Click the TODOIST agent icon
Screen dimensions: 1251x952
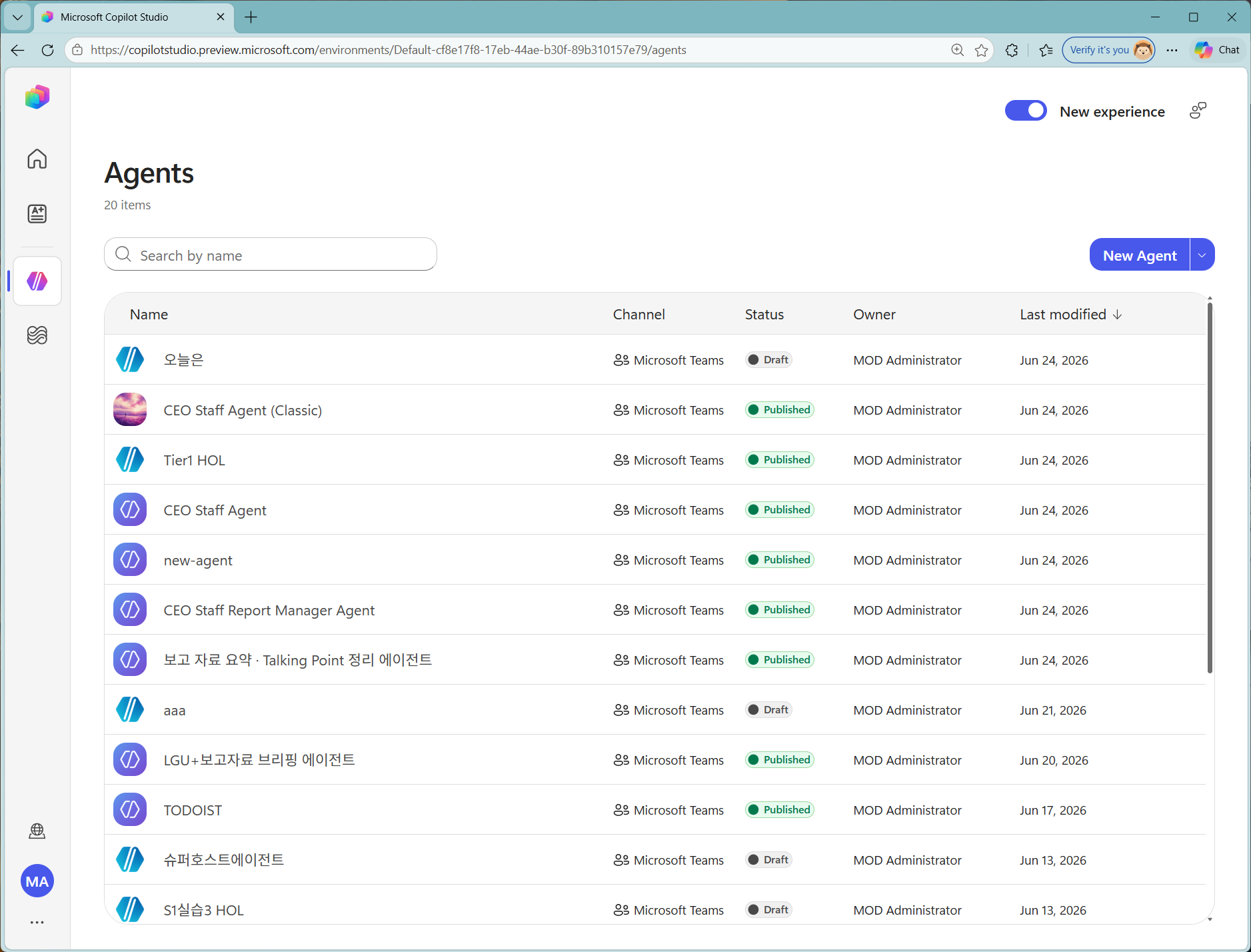tap(130, 809)
